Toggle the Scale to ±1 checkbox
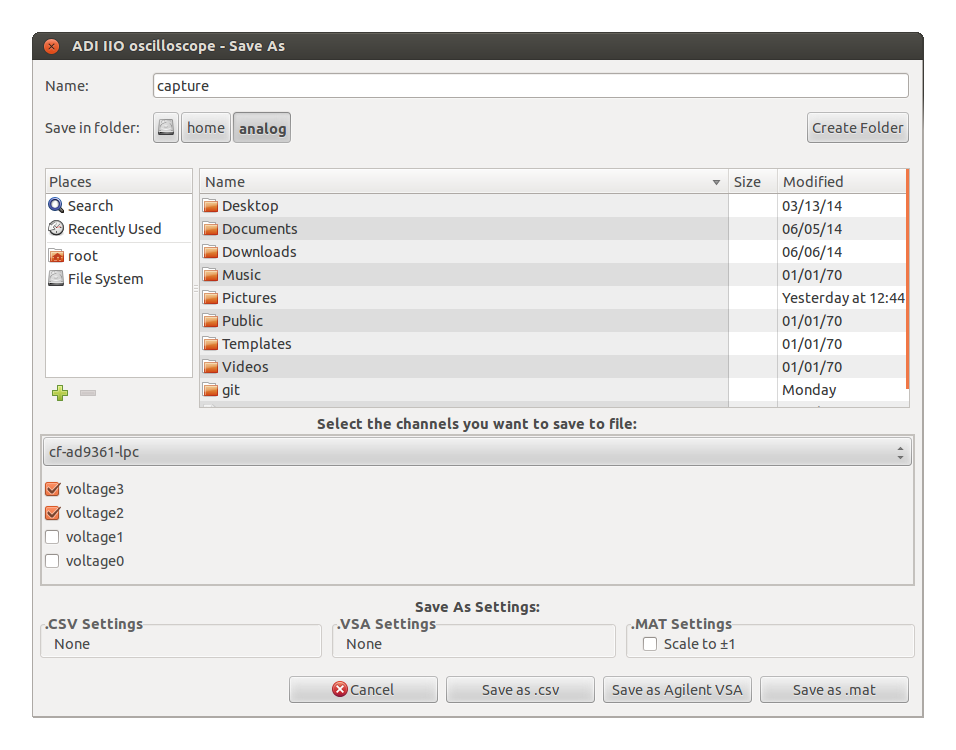The width and height of the screenshot is (956, 750). (650, 644)
